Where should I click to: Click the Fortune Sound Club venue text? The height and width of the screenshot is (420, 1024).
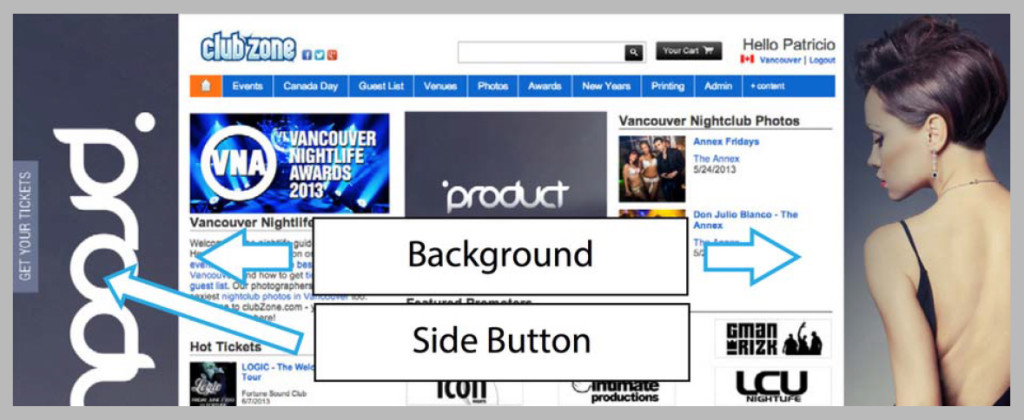pyautogui.click(x=274, y=394)
